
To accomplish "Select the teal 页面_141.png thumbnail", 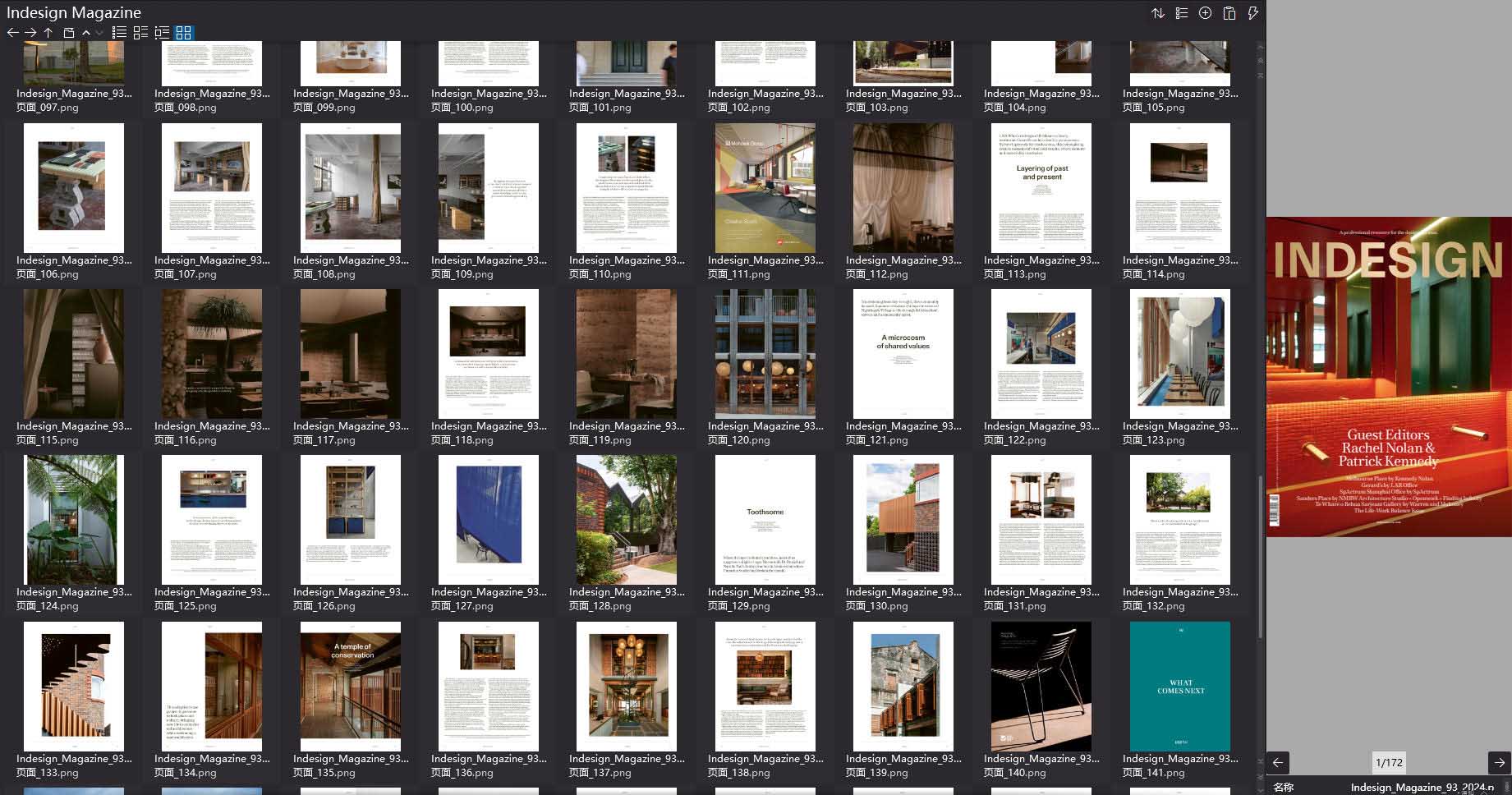I will click(1179, 686).
